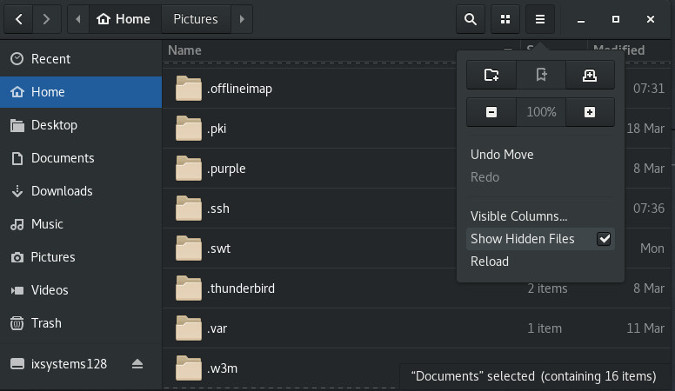Select the .offlineimap folder icon

[189, 88]
